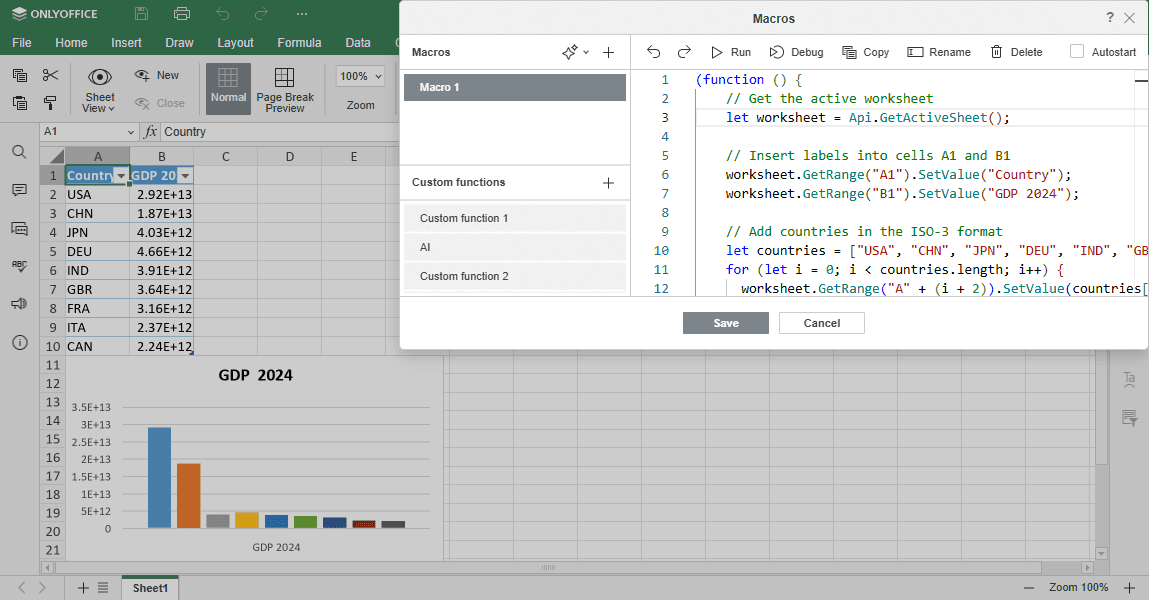This screenshot has height=600, width=1149.
Task: Click Undo in the macro editor toolbar
Action: point(654,52)
